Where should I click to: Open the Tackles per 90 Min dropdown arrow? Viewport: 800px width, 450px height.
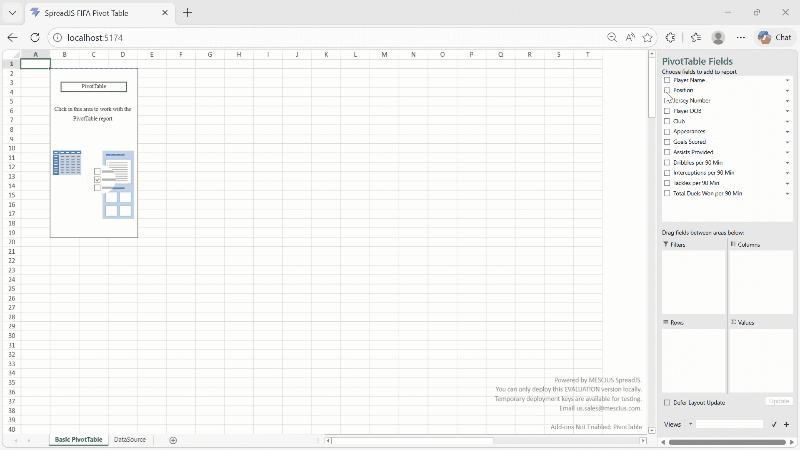click(787, 184)
